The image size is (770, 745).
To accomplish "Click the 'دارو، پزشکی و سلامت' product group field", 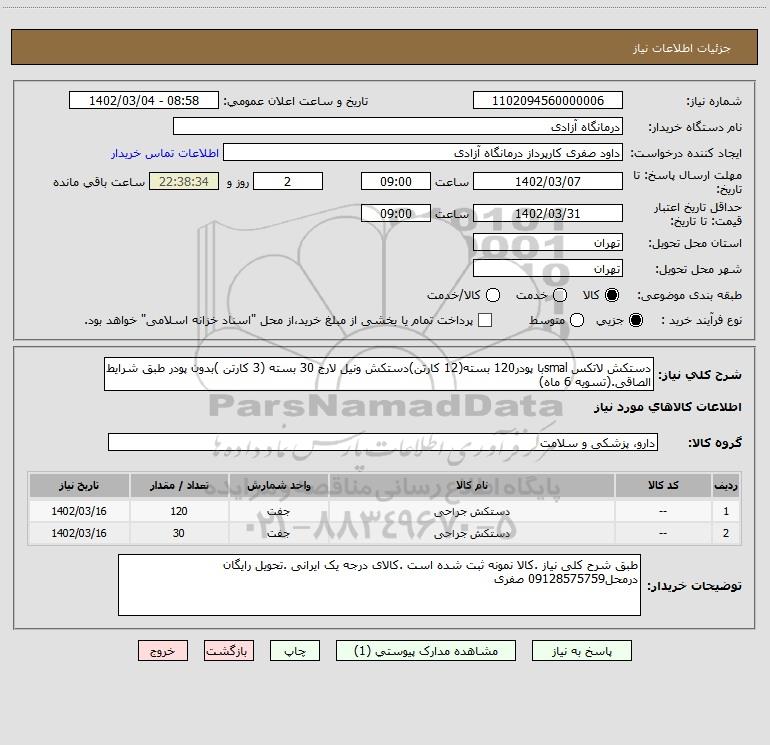I will [382, 442].
